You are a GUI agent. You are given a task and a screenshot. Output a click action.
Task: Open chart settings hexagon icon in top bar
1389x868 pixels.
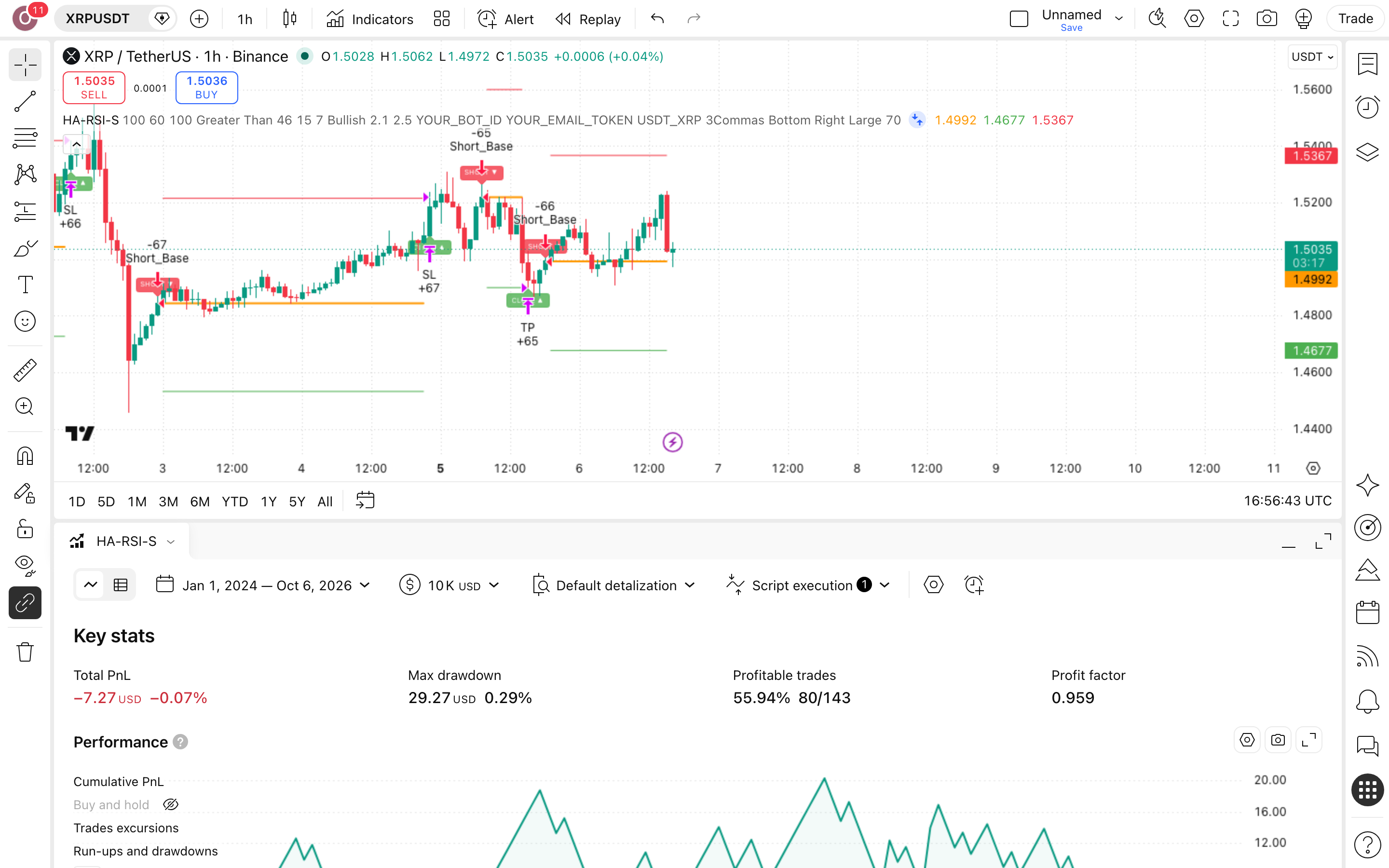pyautogui.click(x=1194, y=19)
